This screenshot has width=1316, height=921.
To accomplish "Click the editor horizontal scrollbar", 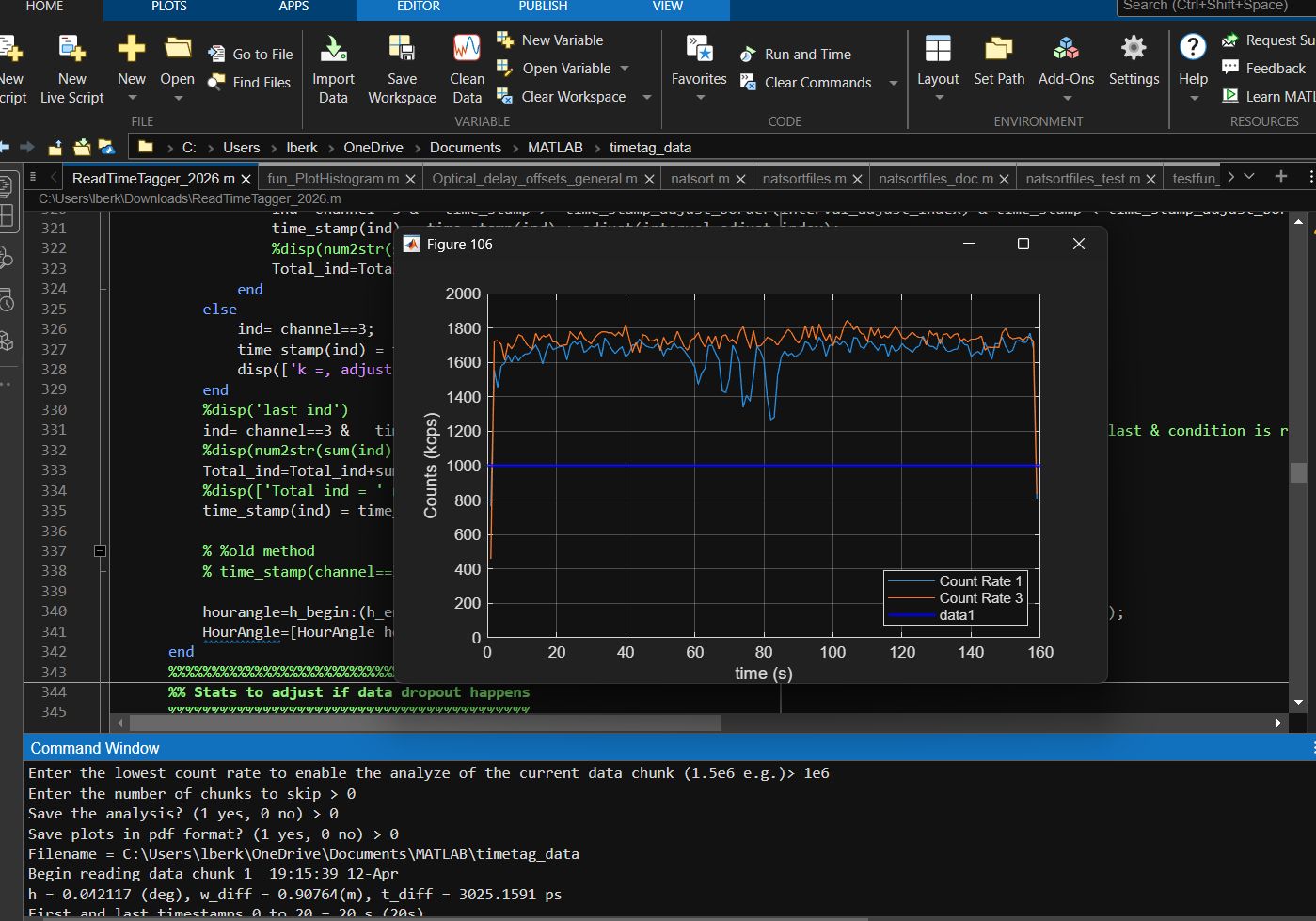I will [423, 723].
